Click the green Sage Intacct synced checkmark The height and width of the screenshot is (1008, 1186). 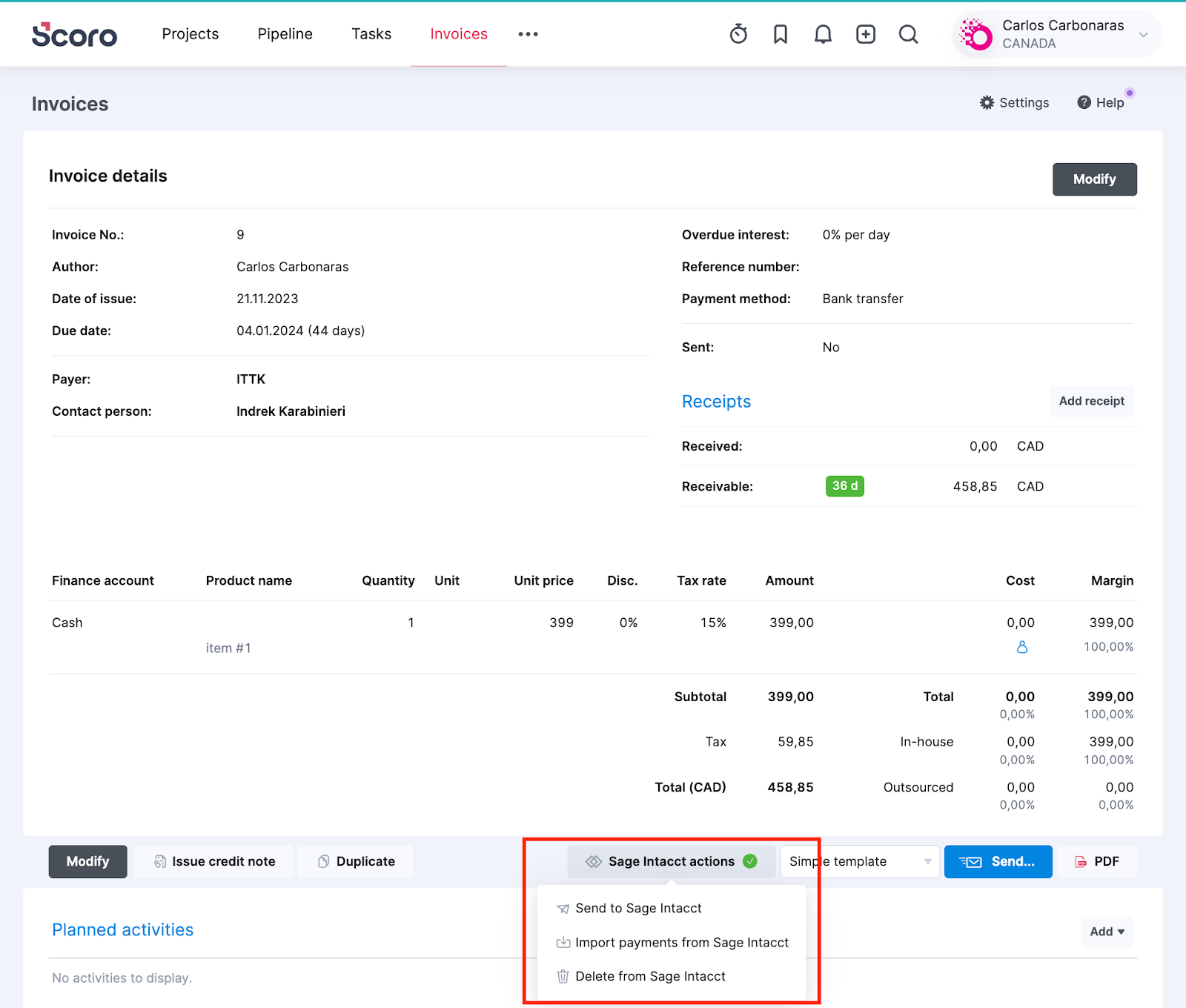[750, 861]
